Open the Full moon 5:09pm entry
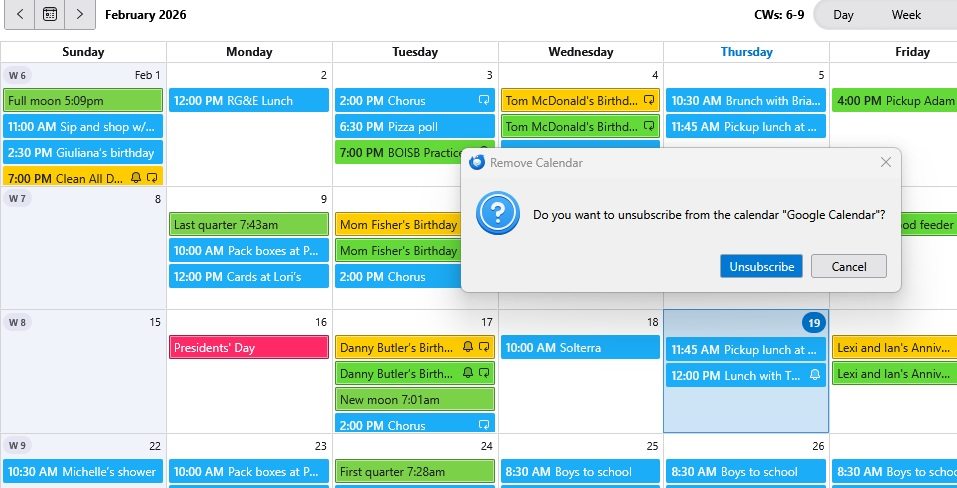The width and height of the screenshot is (957, 488). 83,101
